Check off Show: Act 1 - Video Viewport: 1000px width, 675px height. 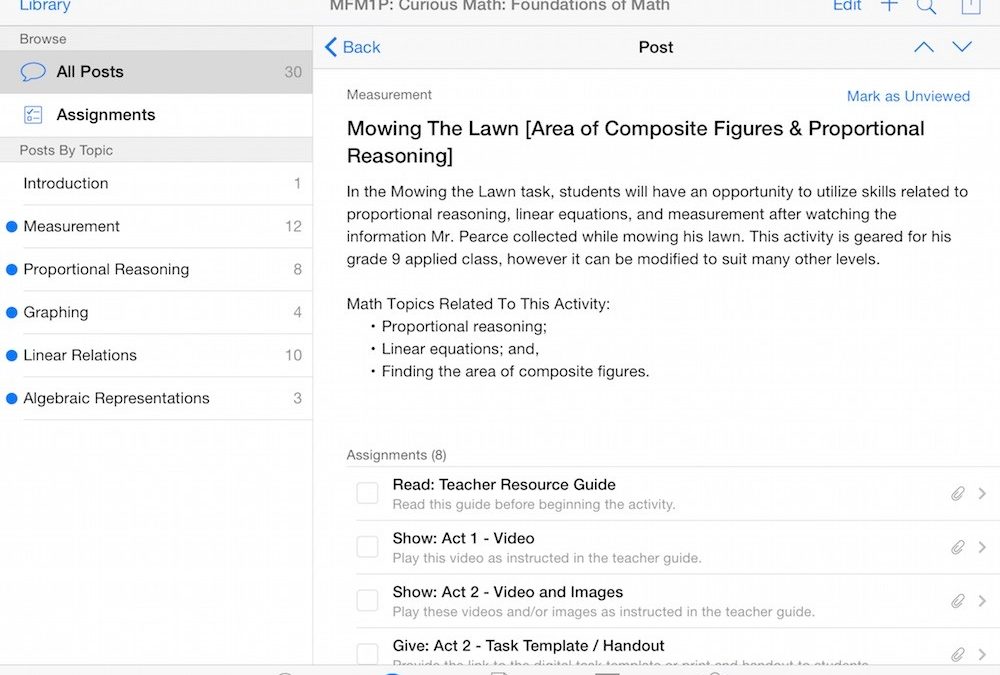(368, 547)
